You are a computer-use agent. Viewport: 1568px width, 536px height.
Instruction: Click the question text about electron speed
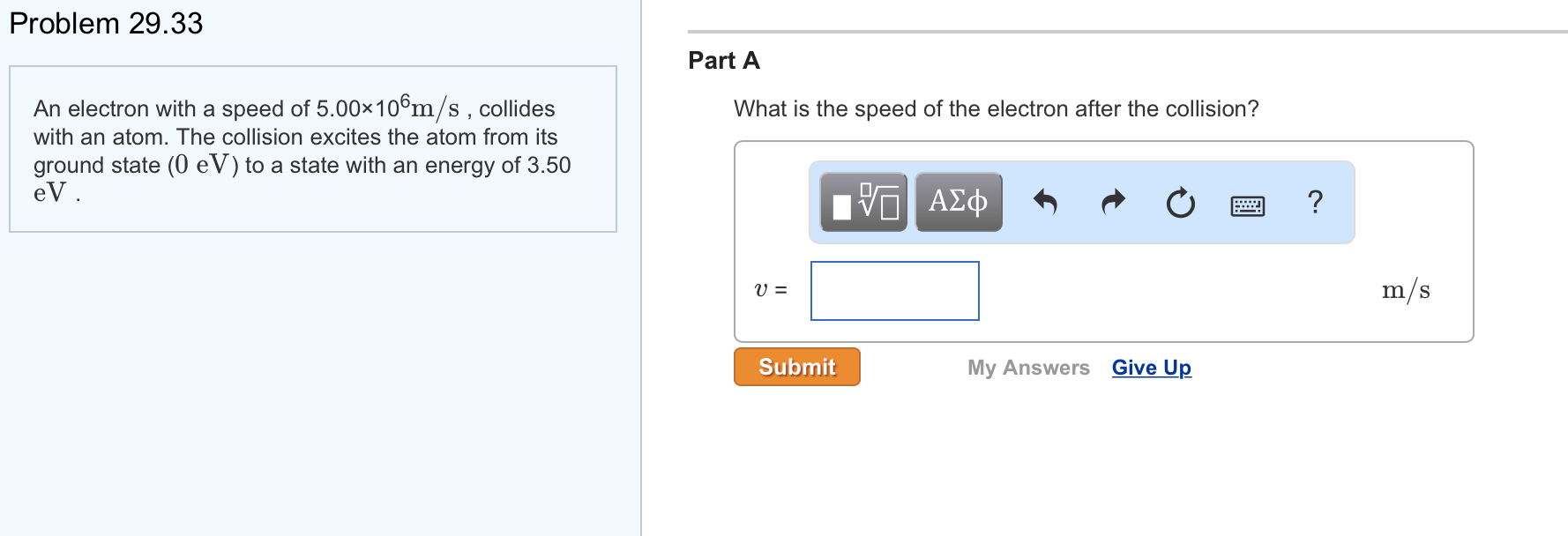pyautogui.click(x=996, y=109)
